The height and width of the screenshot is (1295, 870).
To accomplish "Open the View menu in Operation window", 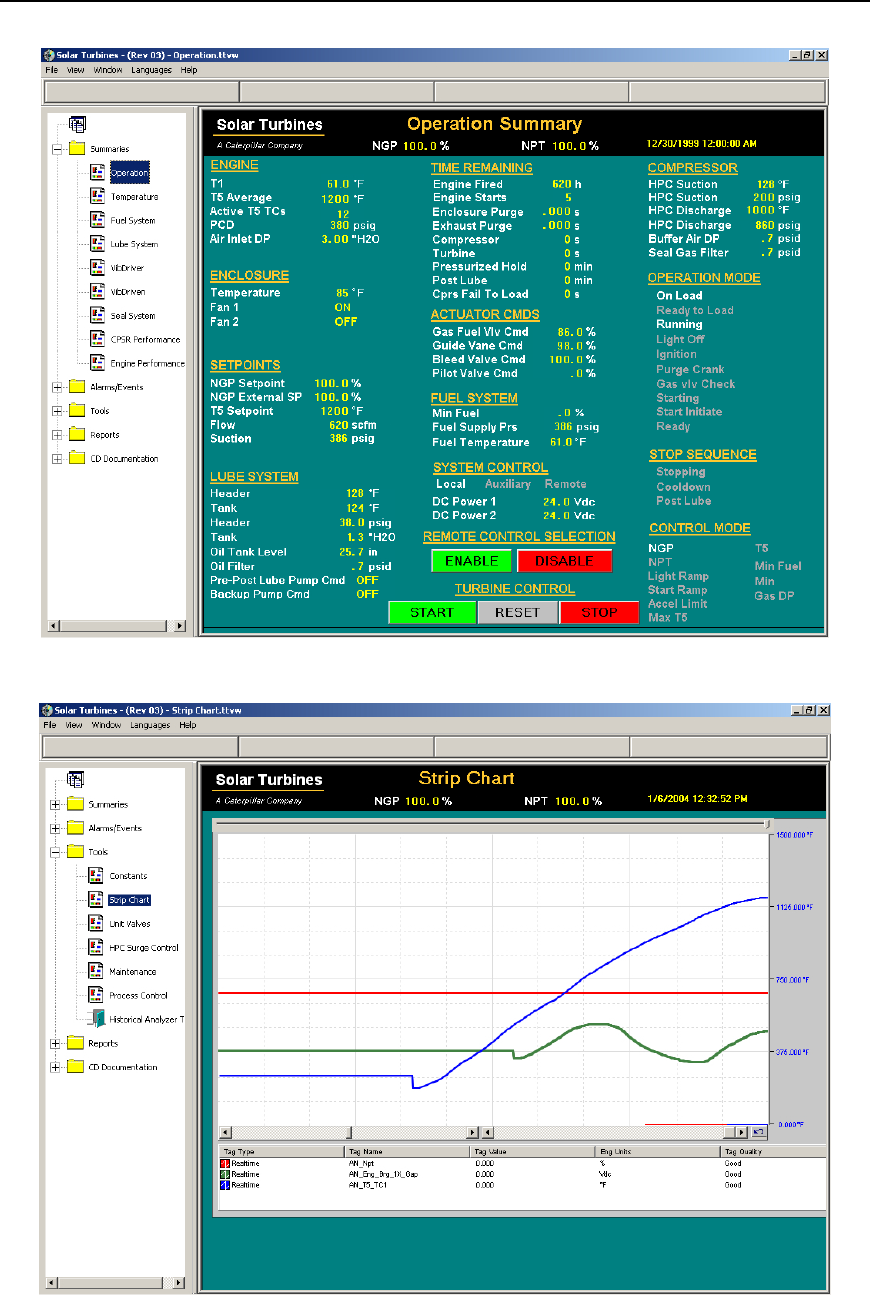I will pyautogui.click(x=75, y=70).
